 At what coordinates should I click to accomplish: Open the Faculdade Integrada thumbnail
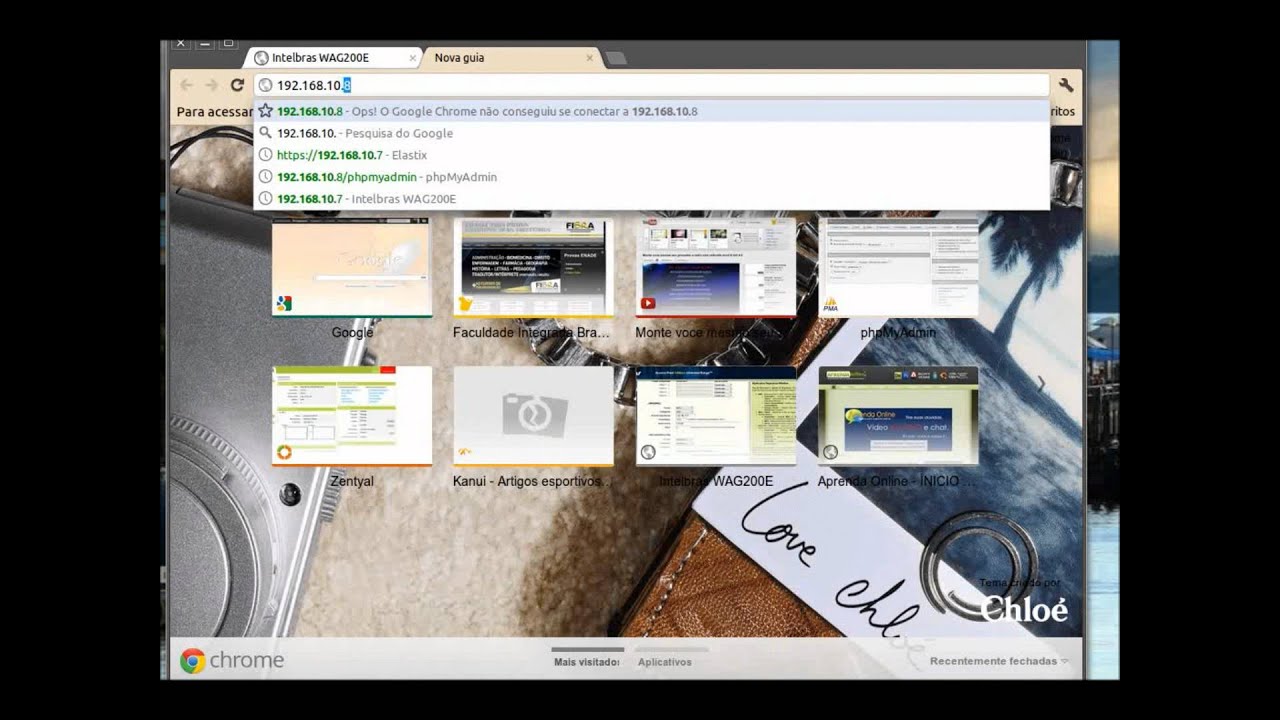click(533, 267)
